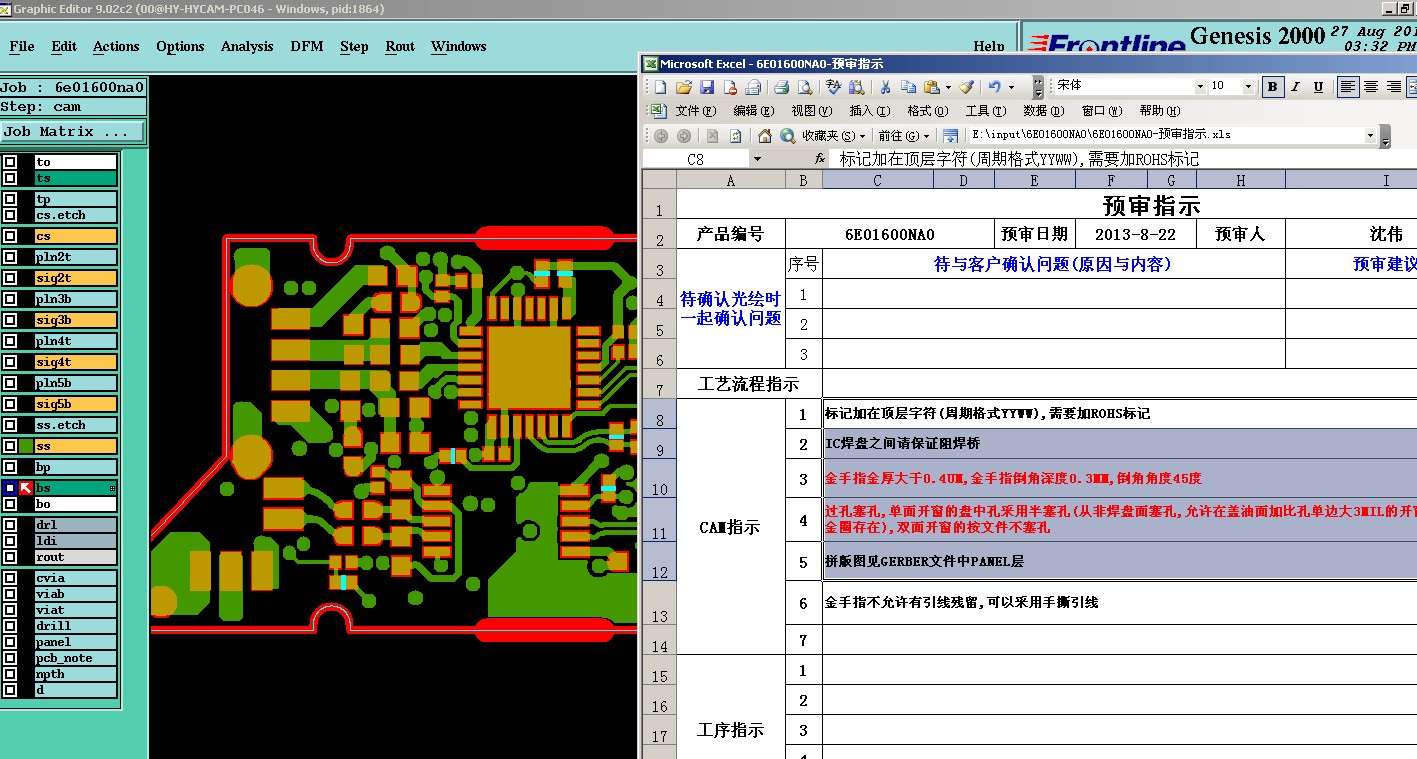Click the Job Matrix button
The height and width of the screenshot is (759, 1417).
pyautogui.click(x=73, y=132)
